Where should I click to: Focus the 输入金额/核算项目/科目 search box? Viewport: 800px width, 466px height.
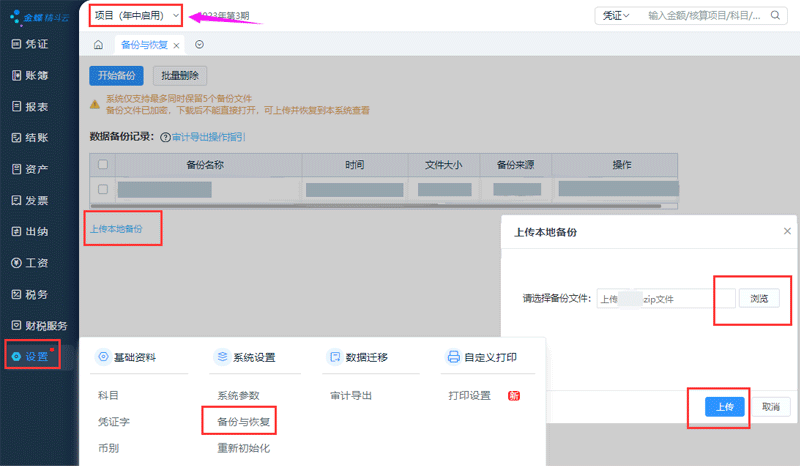click(x=704, y=16)
